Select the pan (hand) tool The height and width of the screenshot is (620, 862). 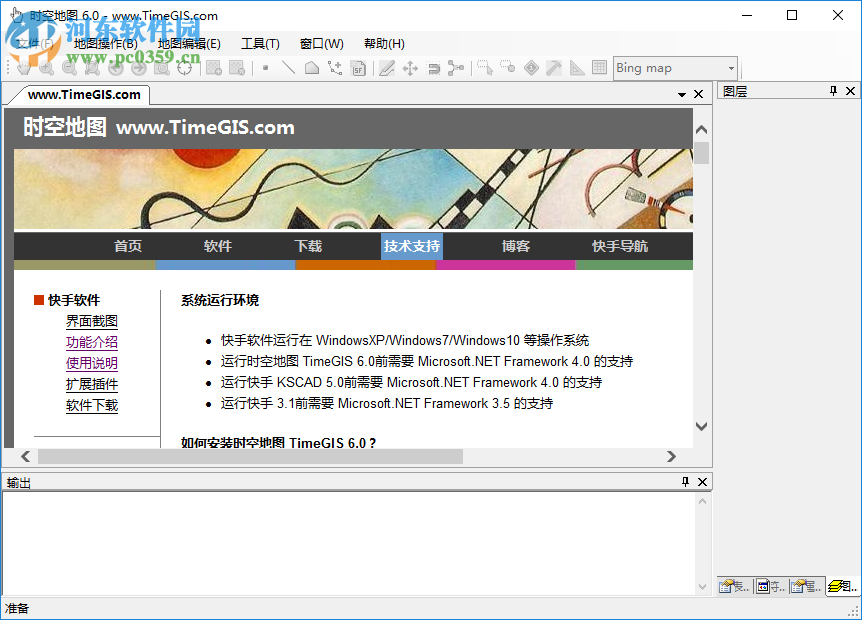point(26,68)
